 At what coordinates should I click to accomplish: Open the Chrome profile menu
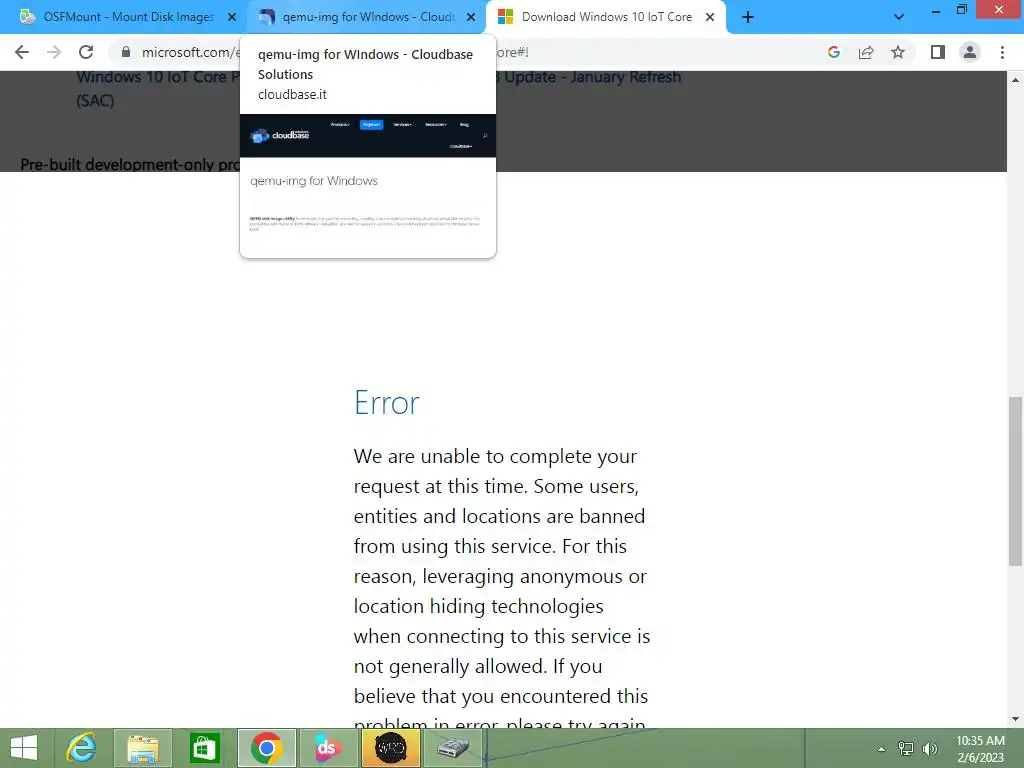[x=970, y=52]
